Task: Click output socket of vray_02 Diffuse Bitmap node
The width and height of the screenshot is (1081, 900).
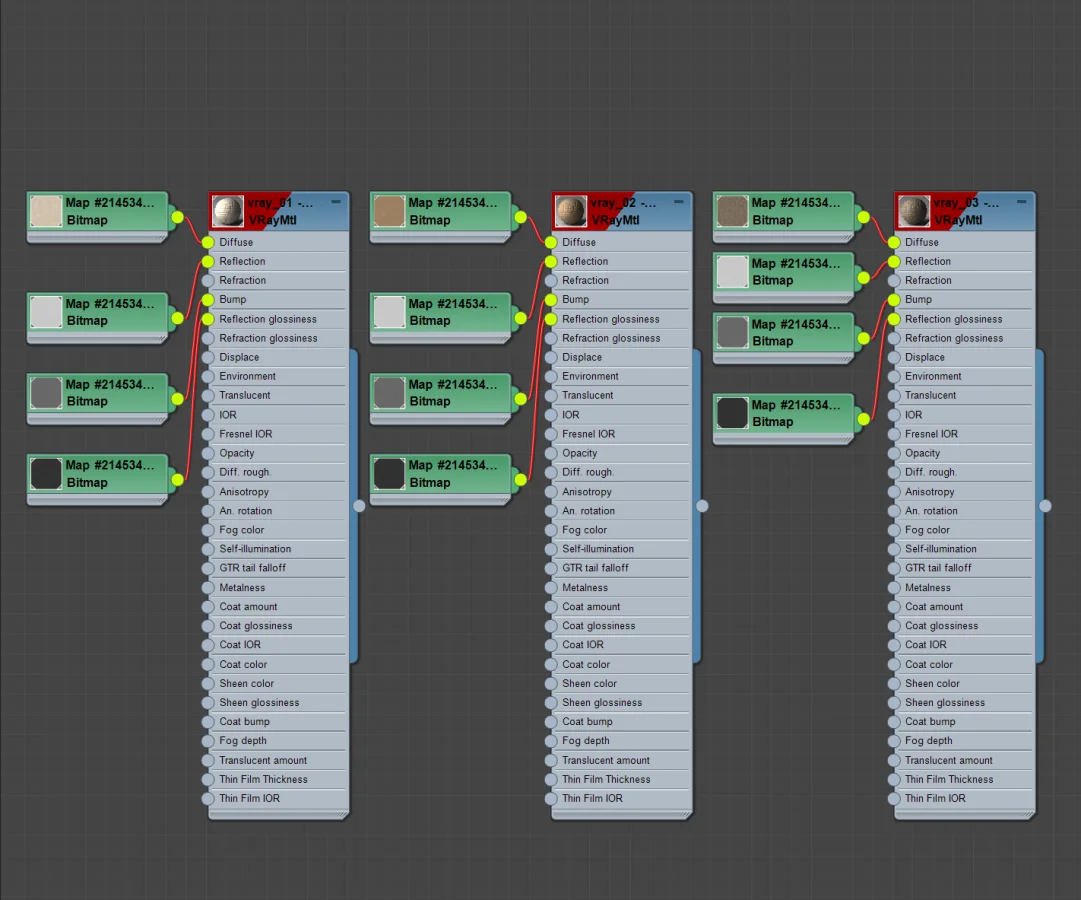Action: coord(521,217)
